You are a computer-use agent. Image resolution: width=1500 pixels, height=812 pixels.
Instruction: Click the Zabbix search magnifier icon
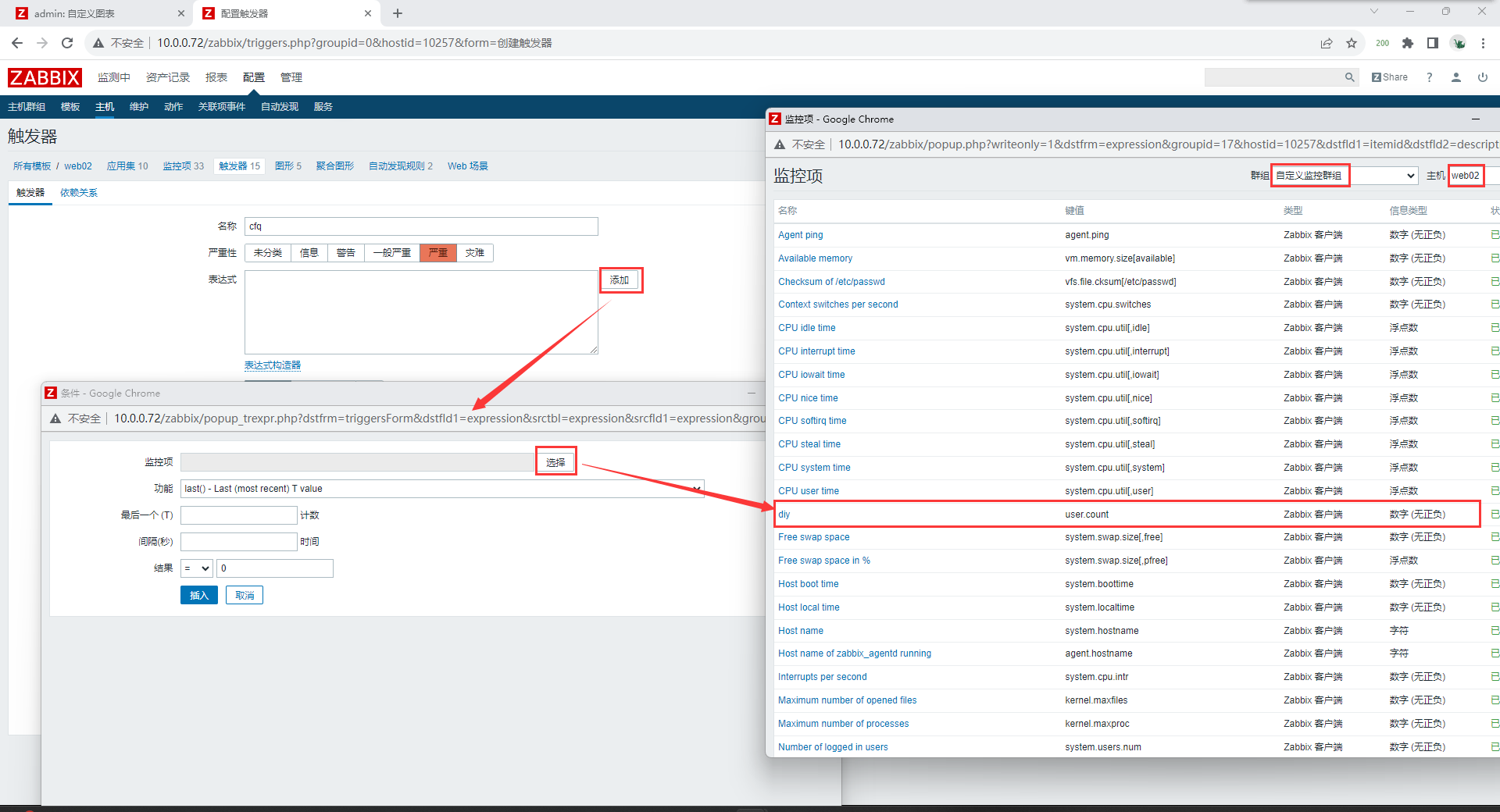coord(1349,77)
